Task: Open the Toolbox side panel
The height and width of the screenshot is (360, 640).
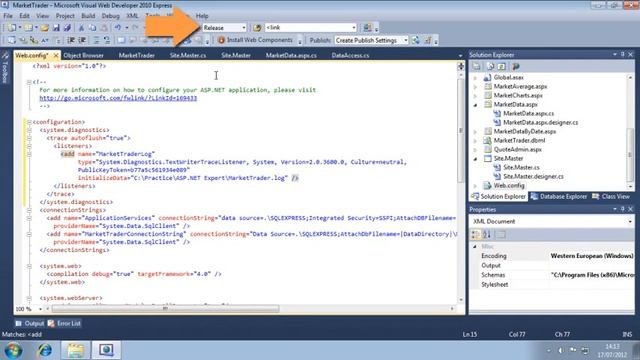Action: [5, 68]
